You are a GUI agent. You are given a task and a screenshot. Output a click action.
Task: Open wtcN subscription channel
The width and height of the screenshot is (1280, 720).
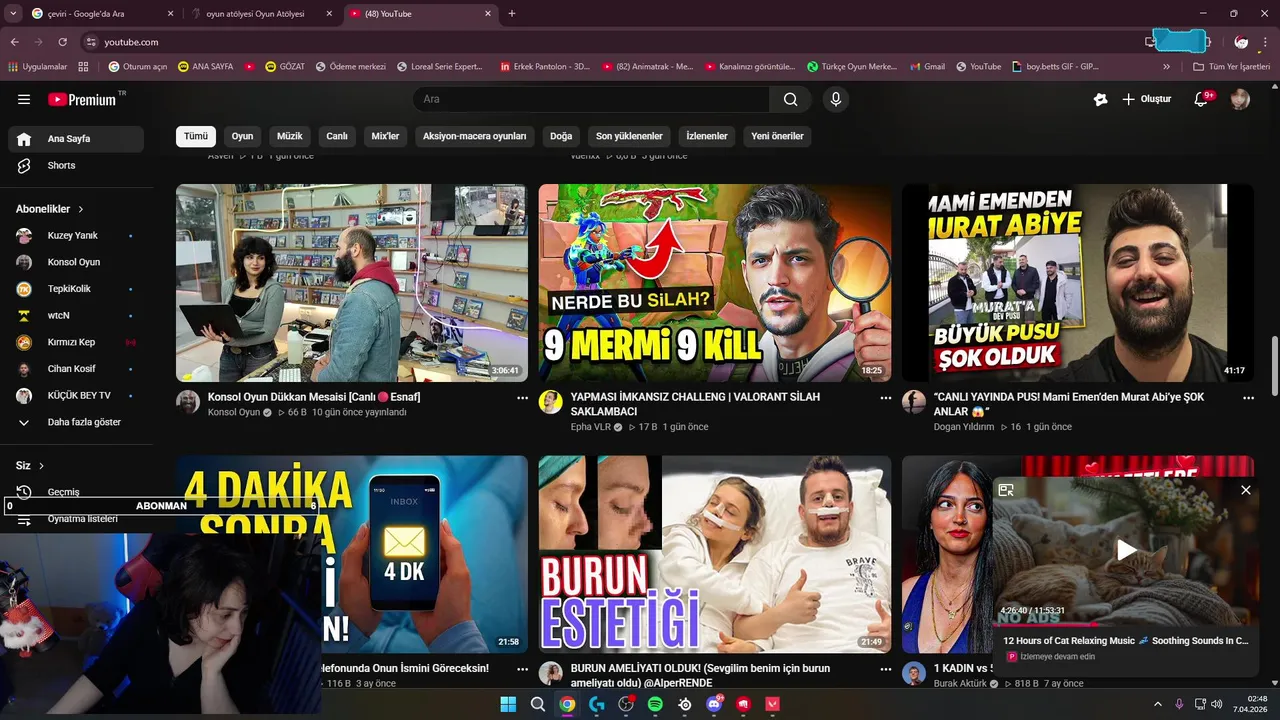[x=76, y=315]
